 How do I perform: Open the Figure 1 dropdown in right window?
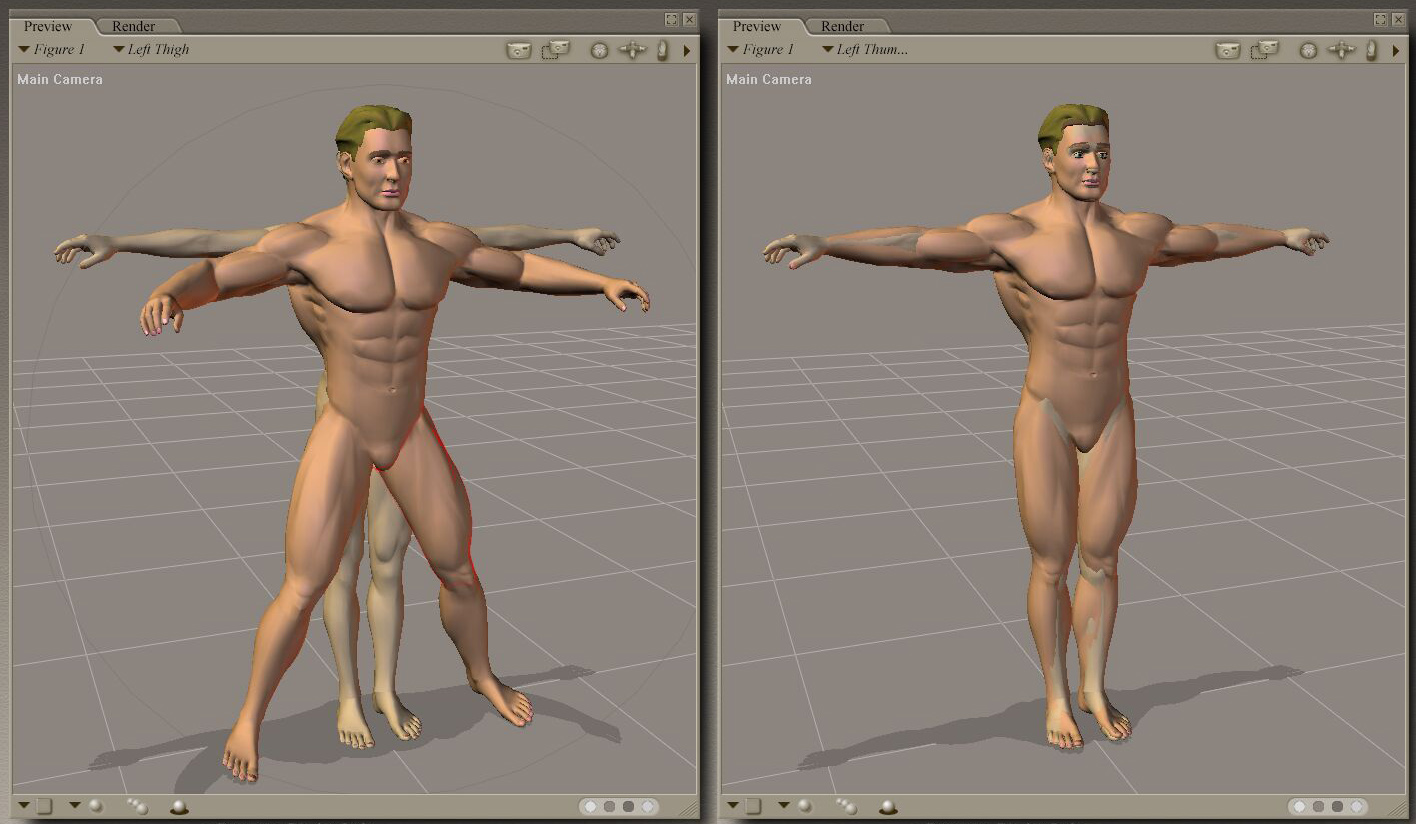tap(761, 49)
